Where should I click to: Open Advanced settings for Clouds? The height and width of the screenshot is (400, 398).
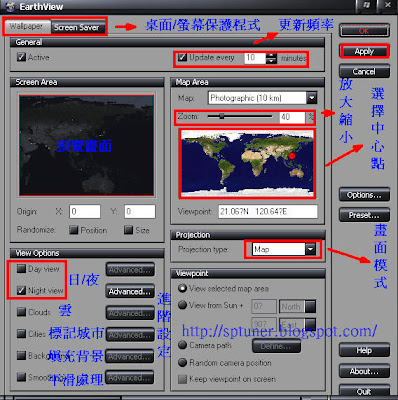[x=130, y=313]
